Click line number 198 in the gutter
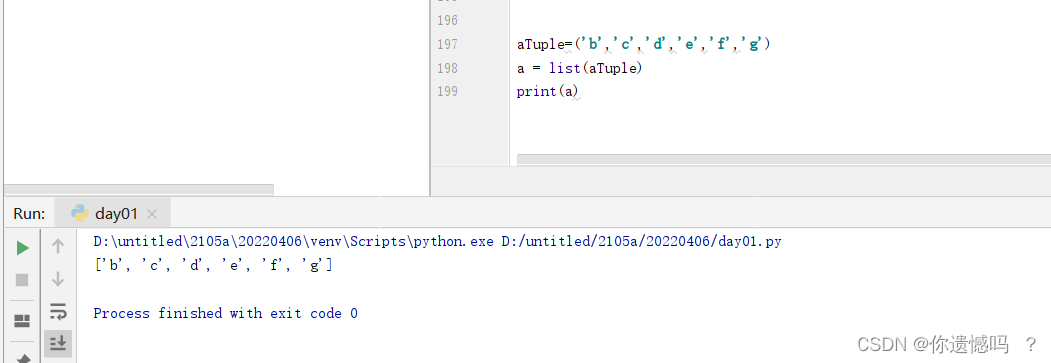Screen dimensions: 1051x363 pyautogui.click(x=447, y=68)
